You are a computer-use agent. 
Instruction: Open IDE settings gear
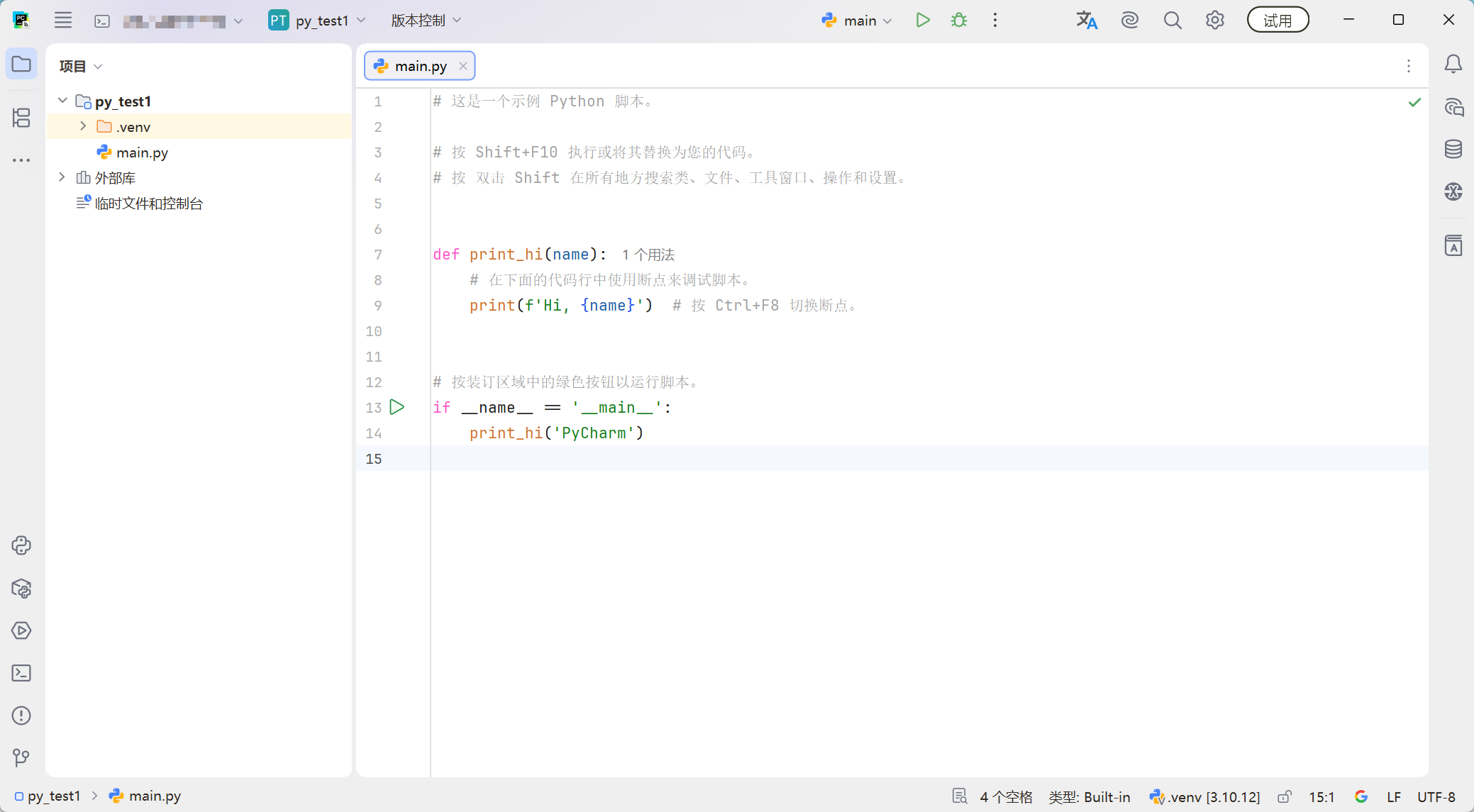coord(1215,21)
